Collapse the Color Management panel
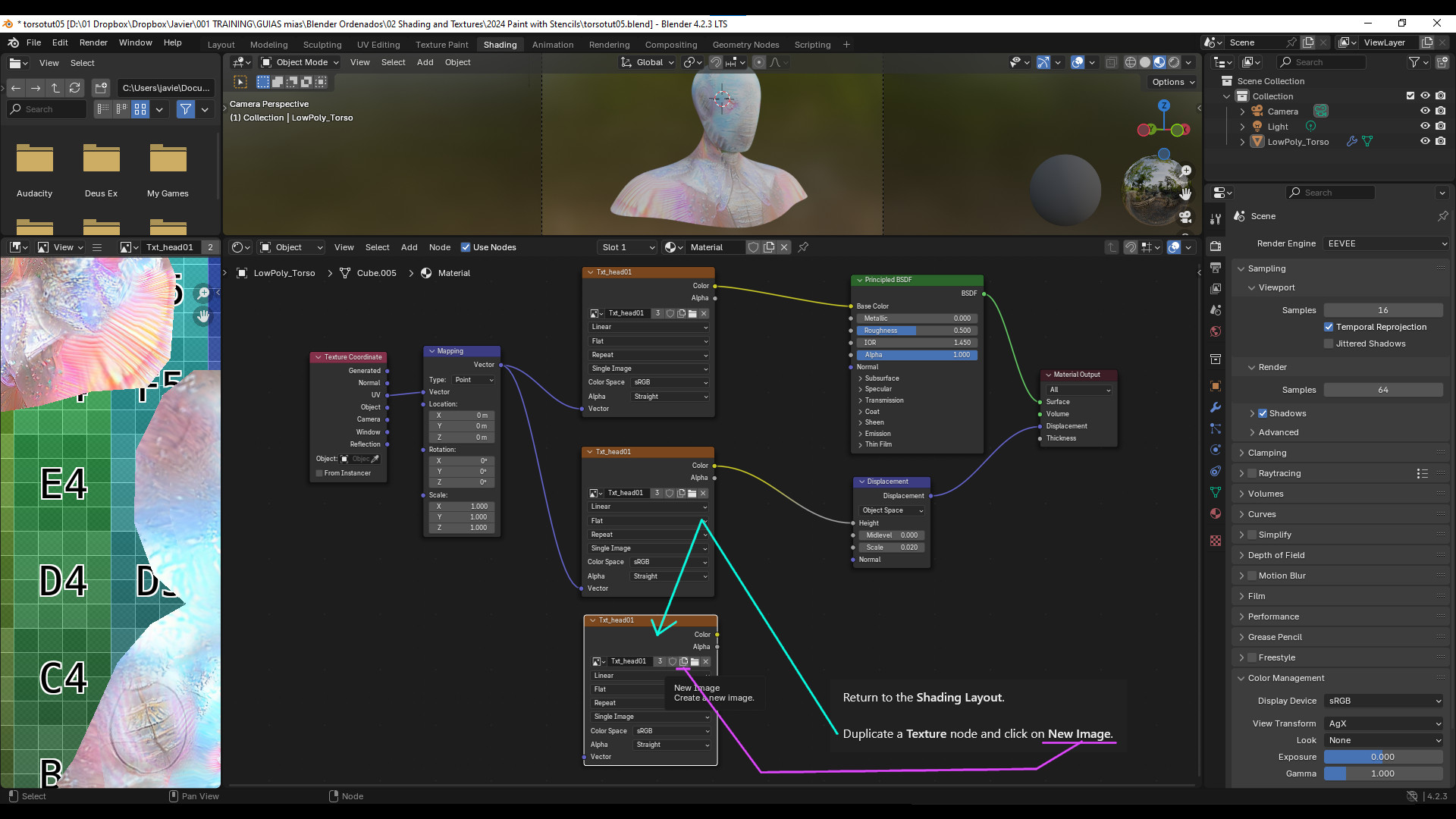This screenshot has height=819, width=1456. (x=1285, y=678)
